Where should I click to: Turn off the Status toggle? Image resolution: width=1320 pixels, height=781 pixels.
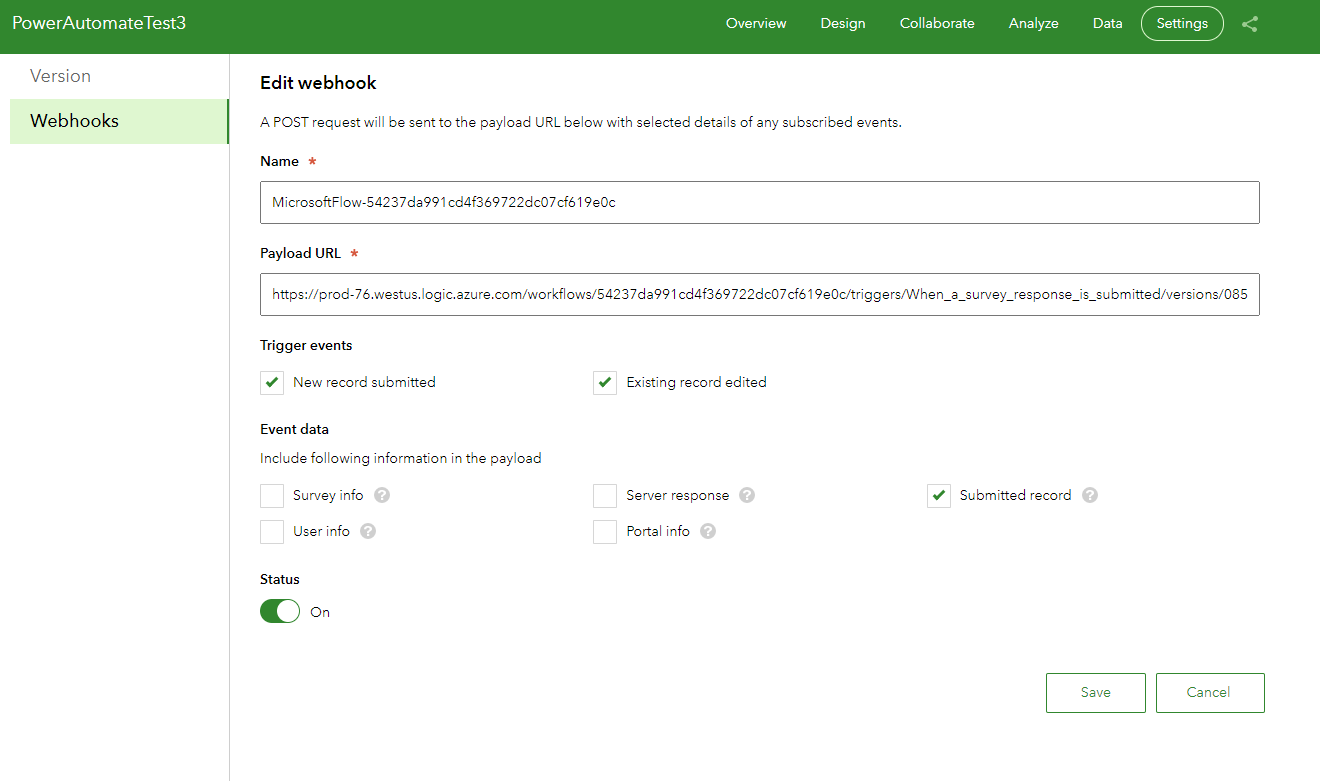[280, 611]
